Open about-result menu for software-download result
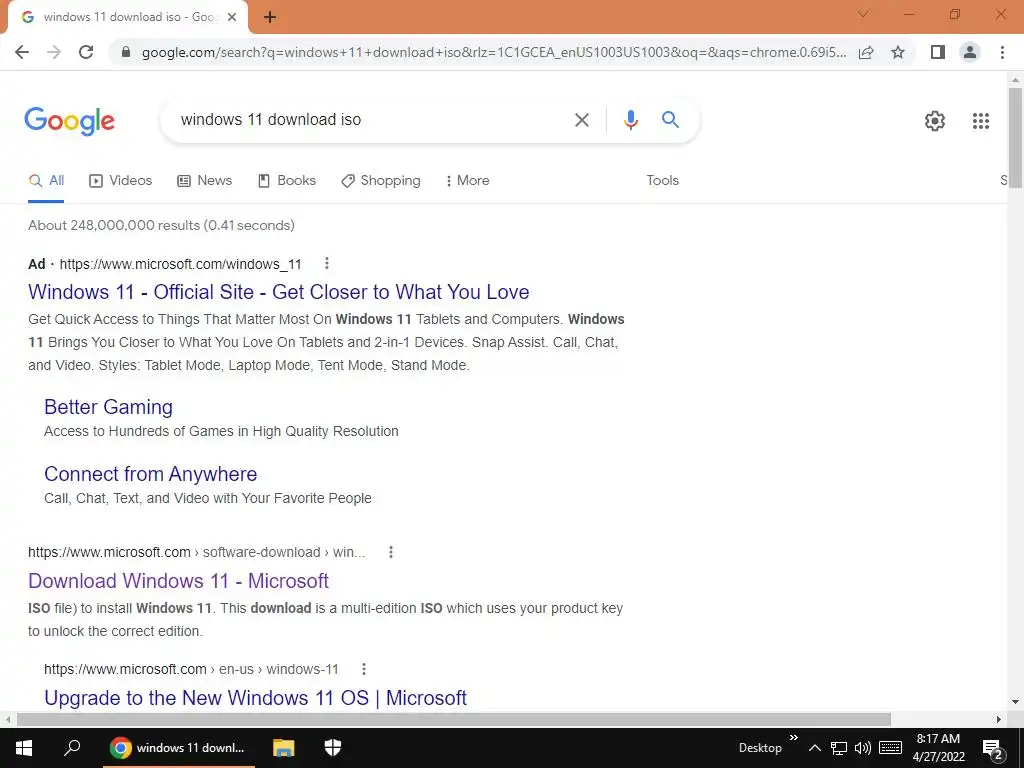Screen dimensions: 1024x768 click(391, 552)
